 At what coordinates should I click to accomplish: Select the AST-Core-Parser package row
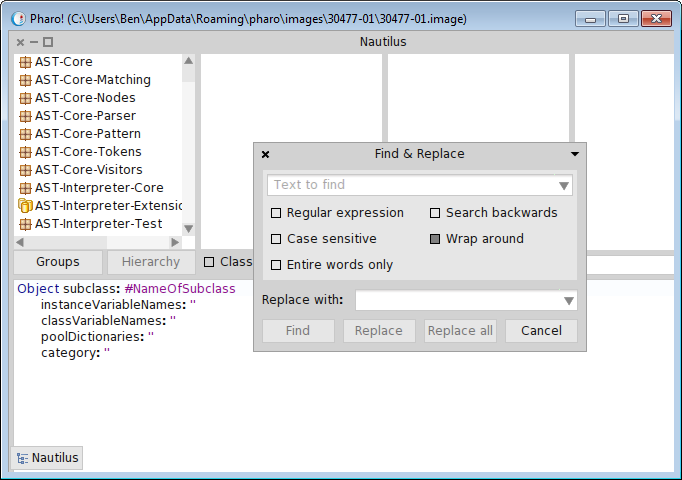pos(98,116)
